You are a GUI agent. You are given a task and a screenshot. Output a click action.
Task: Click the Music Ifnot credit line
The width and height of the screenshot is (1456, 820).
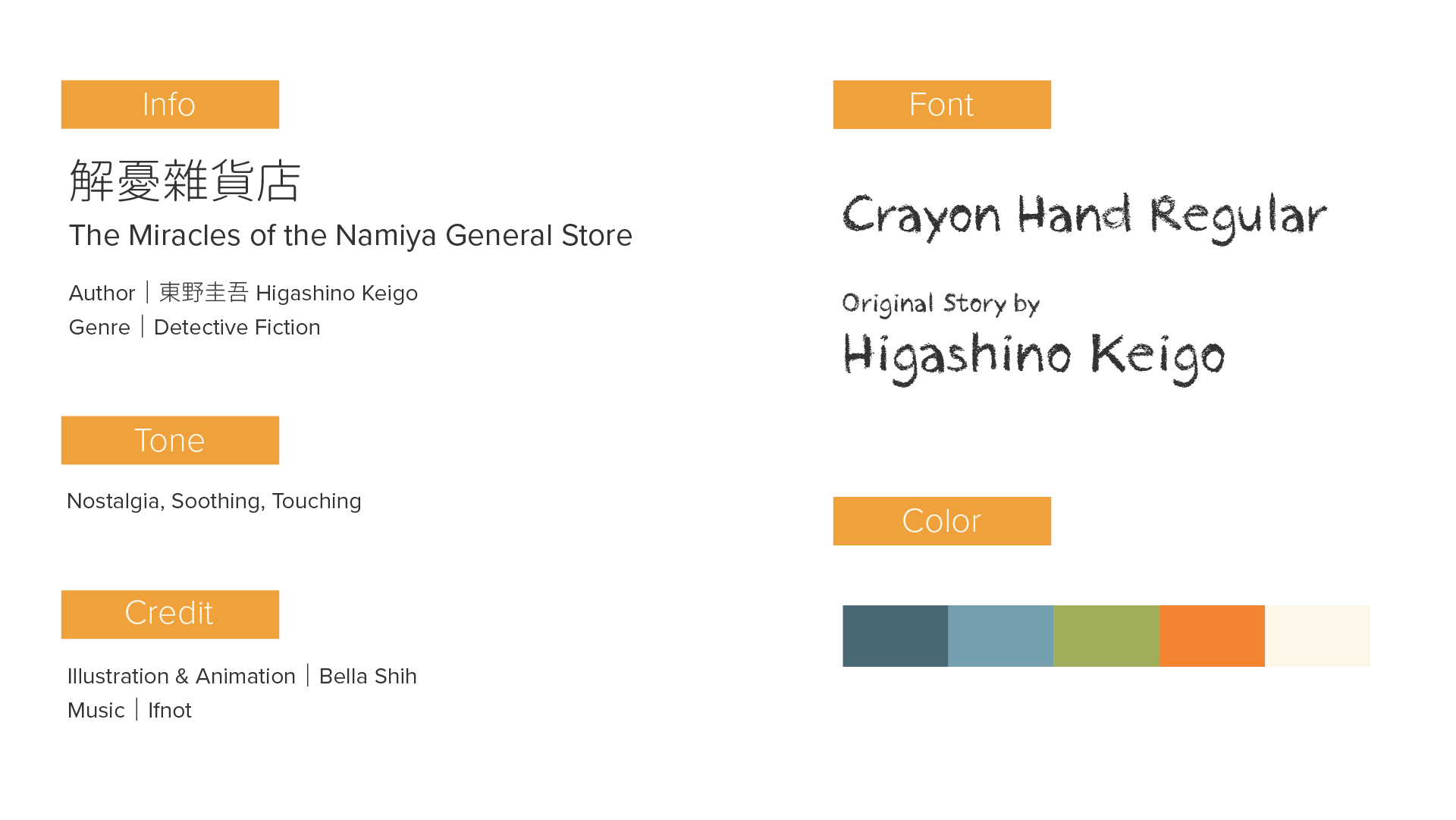(x=130, y=710)
